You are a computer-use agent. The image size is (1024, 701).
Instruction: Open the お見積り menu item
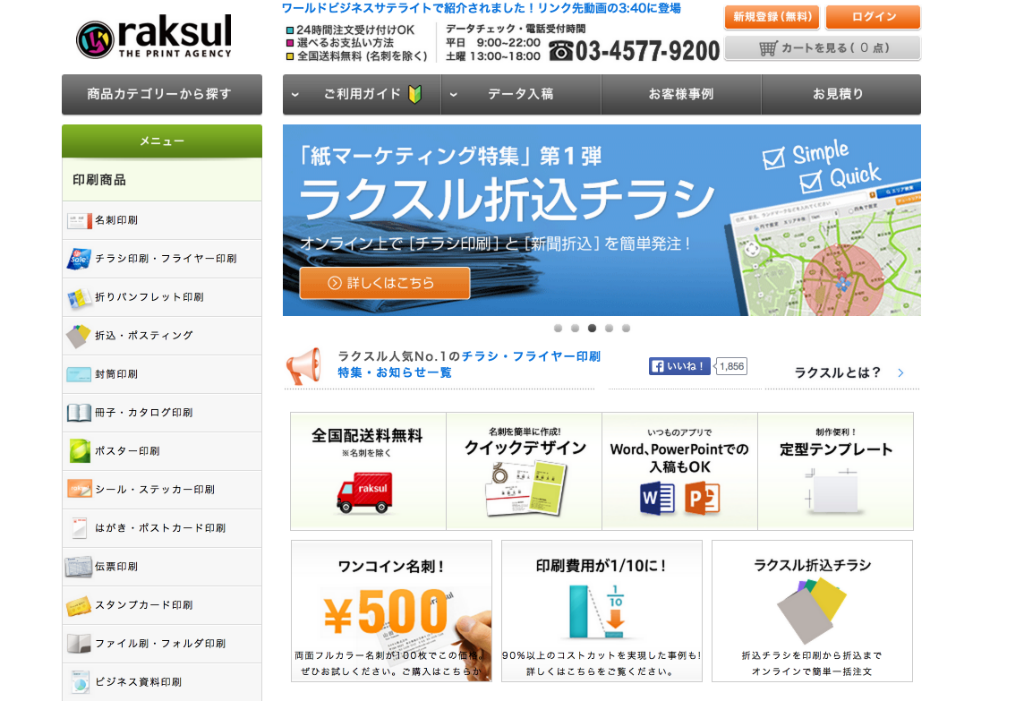pyautogui.click(x=838, y=94)
